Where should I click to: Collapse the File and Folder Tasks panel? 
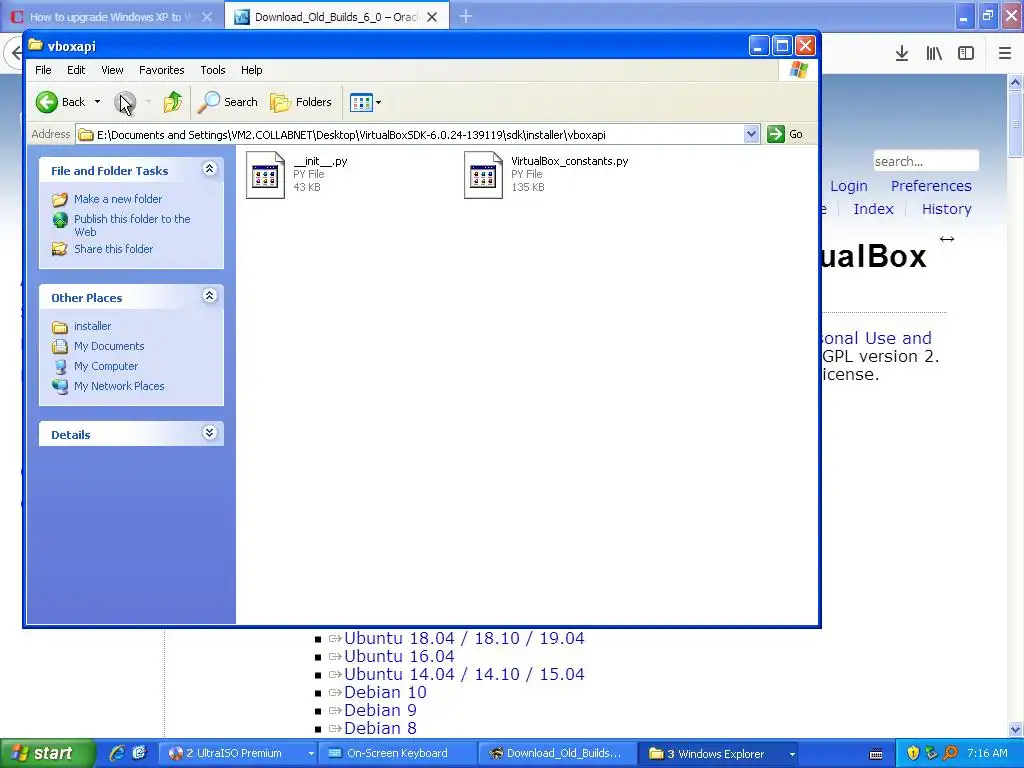pos(210,169)
